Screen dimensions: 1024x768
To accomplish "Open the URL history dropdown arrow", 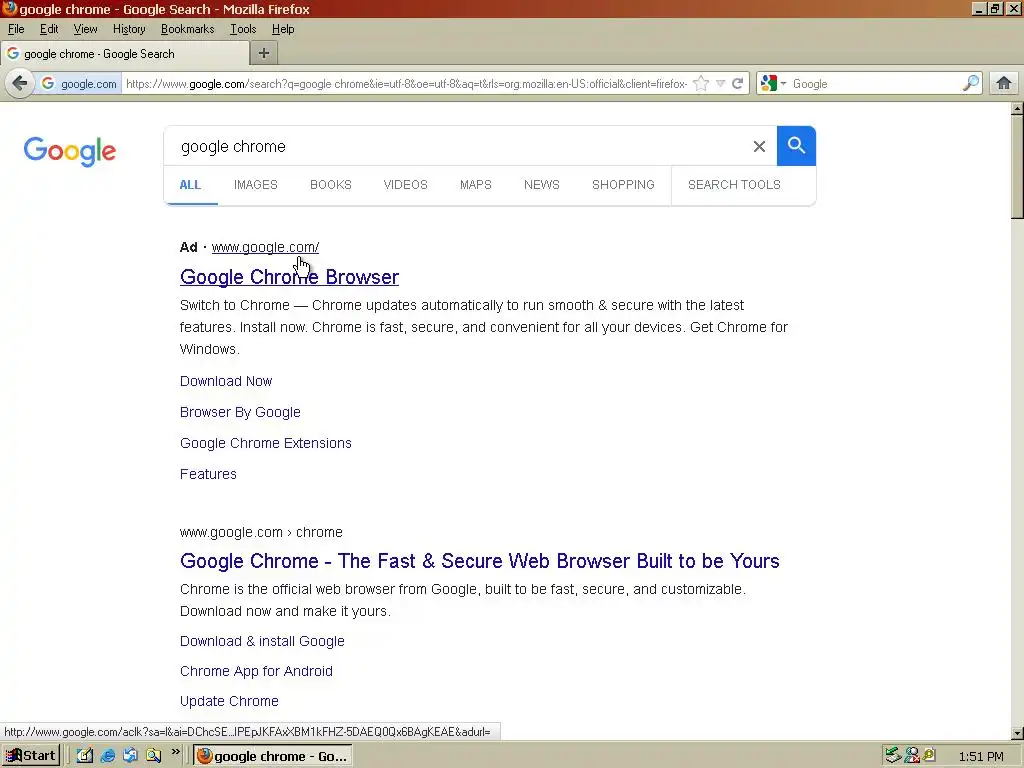I will [720, 84].
